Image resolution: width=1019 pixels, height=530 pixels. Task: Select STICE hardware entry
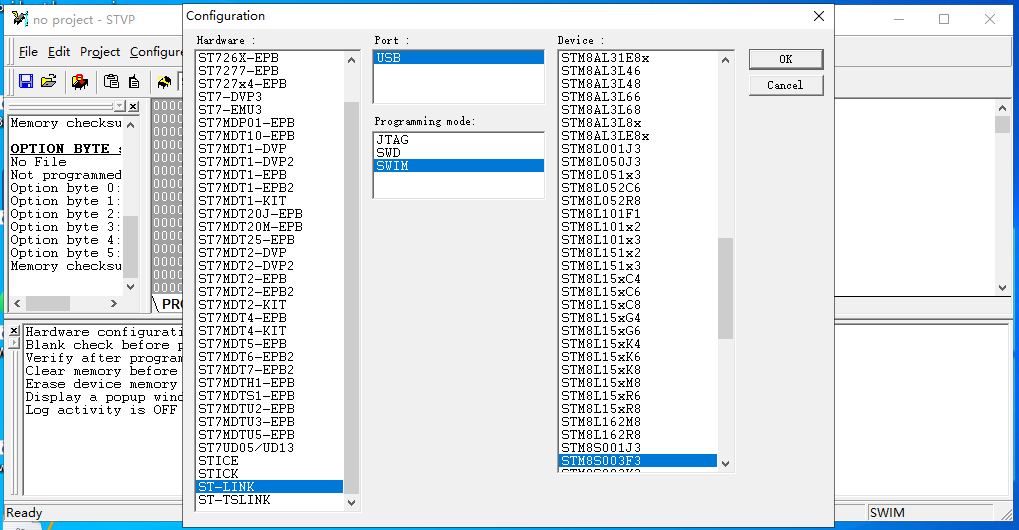click(x=270, y=461)
